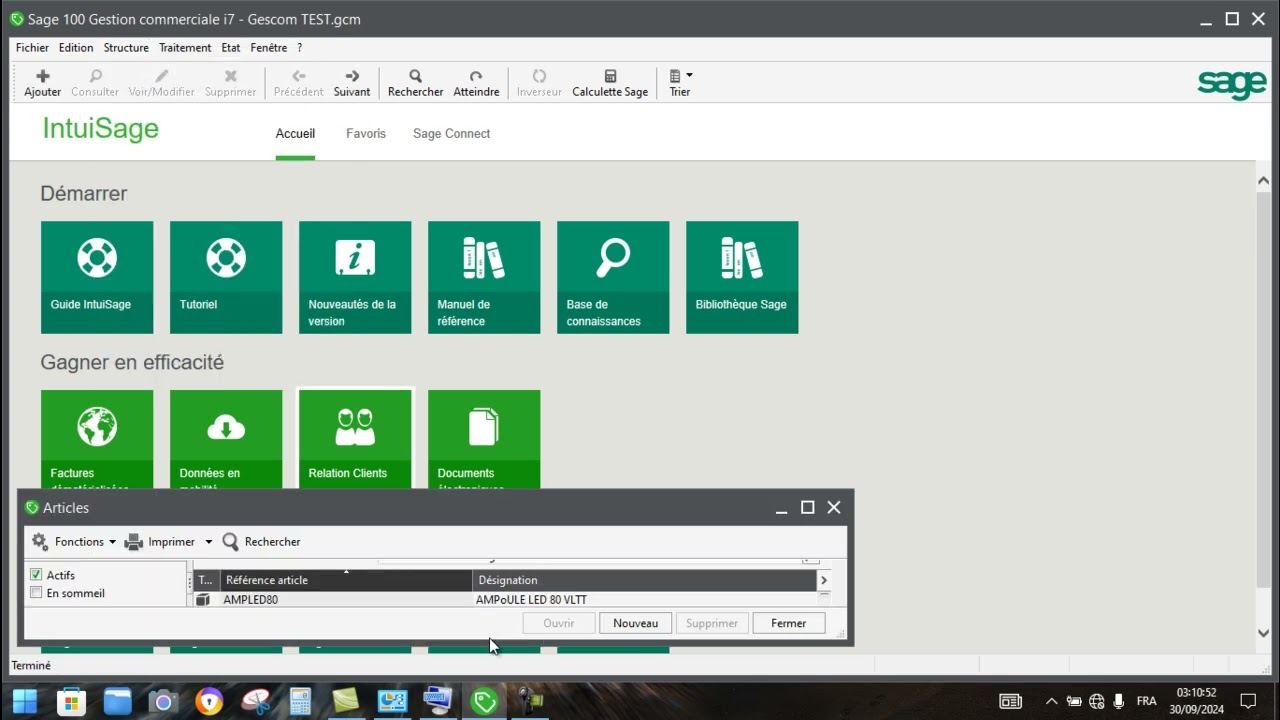Click Imprimer printer icon in Articles window
1280x720 pixels.
tap(133, 541)
